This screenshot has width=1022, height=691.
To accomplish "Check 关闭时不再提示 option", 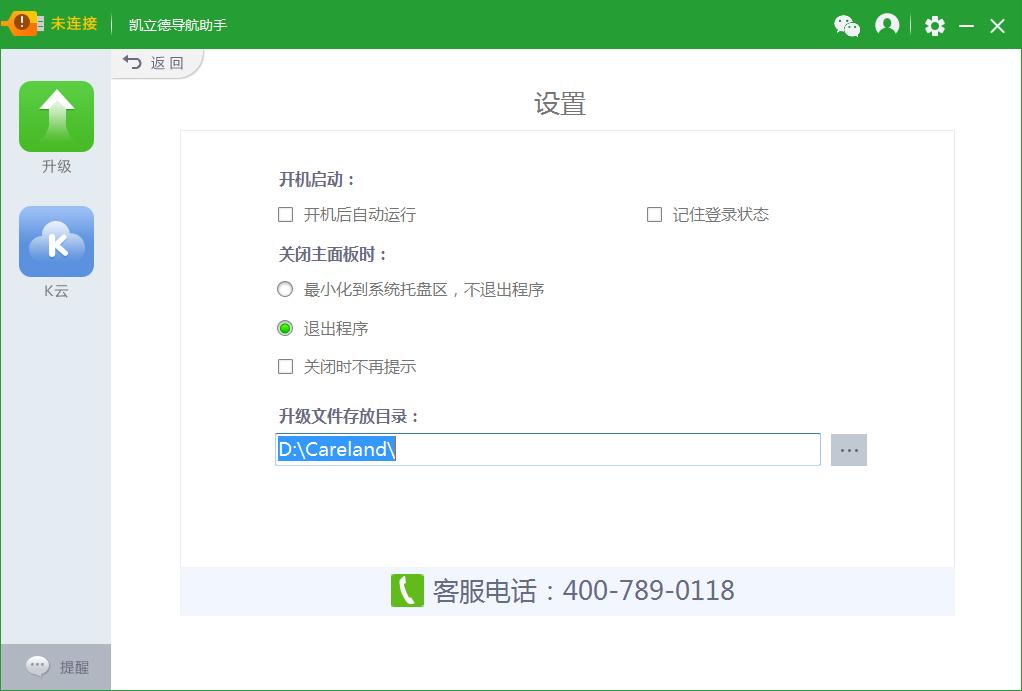I will pyautogui.click(x=285, y=366).
